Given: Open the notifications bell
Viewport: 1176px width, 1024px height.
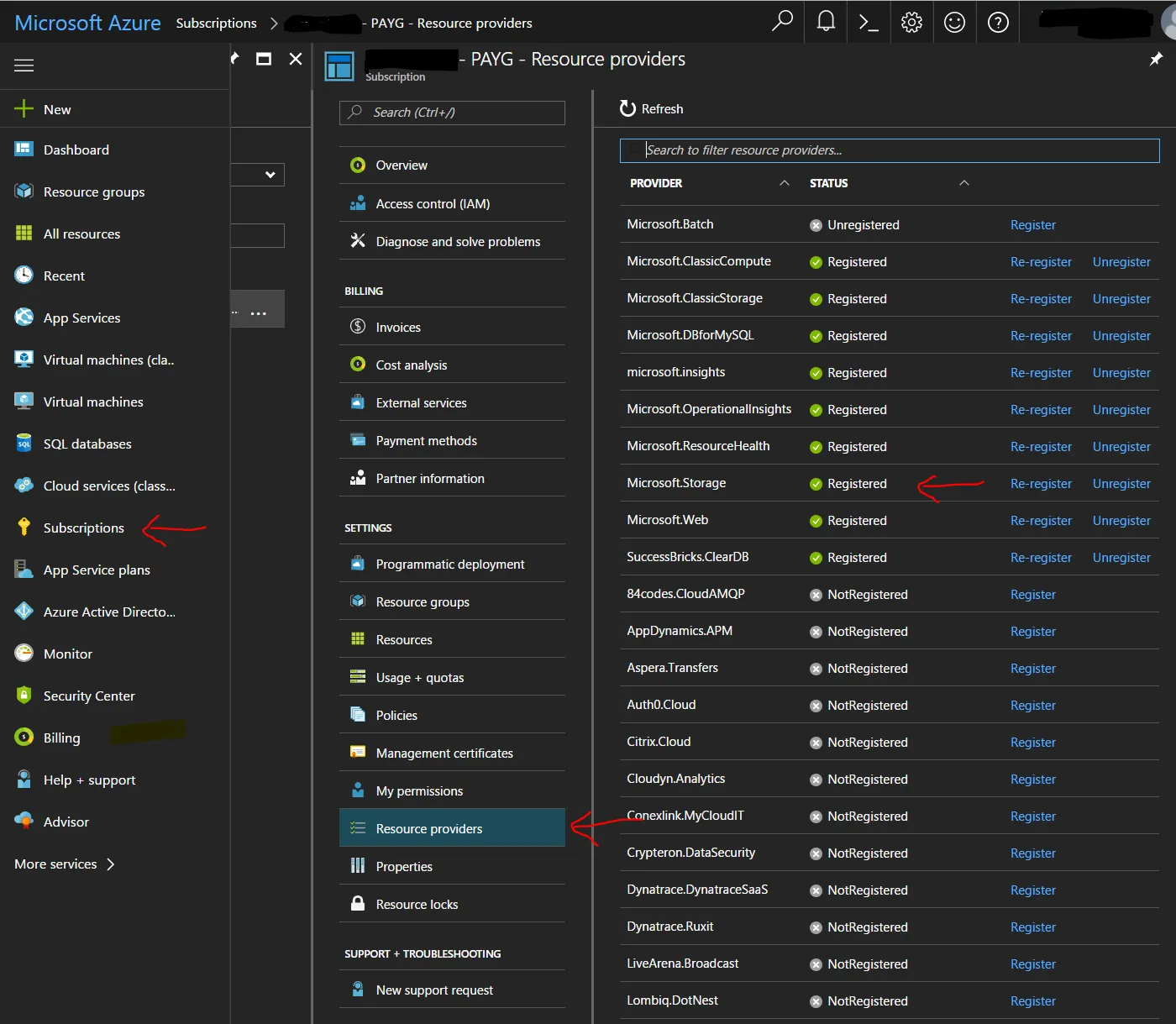Looking at the screenshot, I should 827,21.
